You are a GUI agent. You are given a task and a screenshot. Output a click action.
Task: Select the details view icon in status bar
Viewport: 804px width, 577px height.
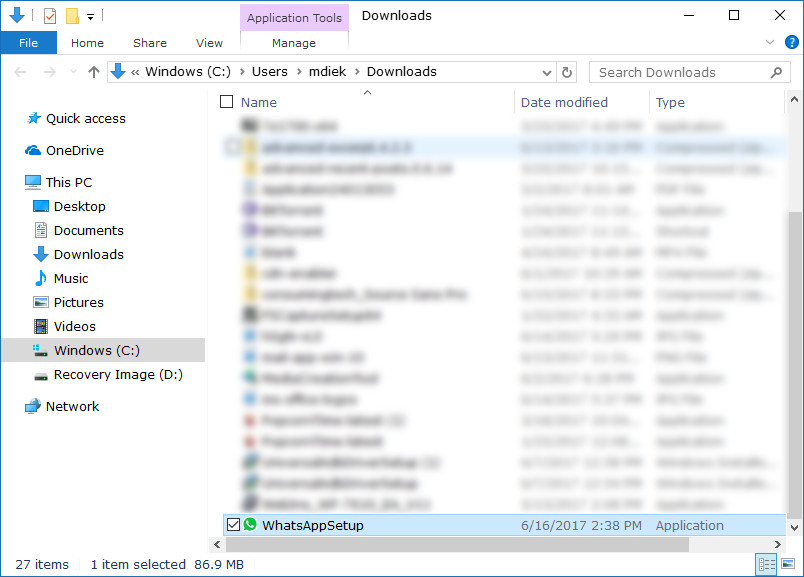765,564
